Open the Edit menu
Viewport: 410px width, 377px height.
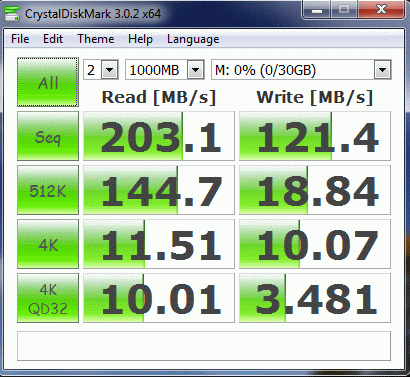[53, 39]
